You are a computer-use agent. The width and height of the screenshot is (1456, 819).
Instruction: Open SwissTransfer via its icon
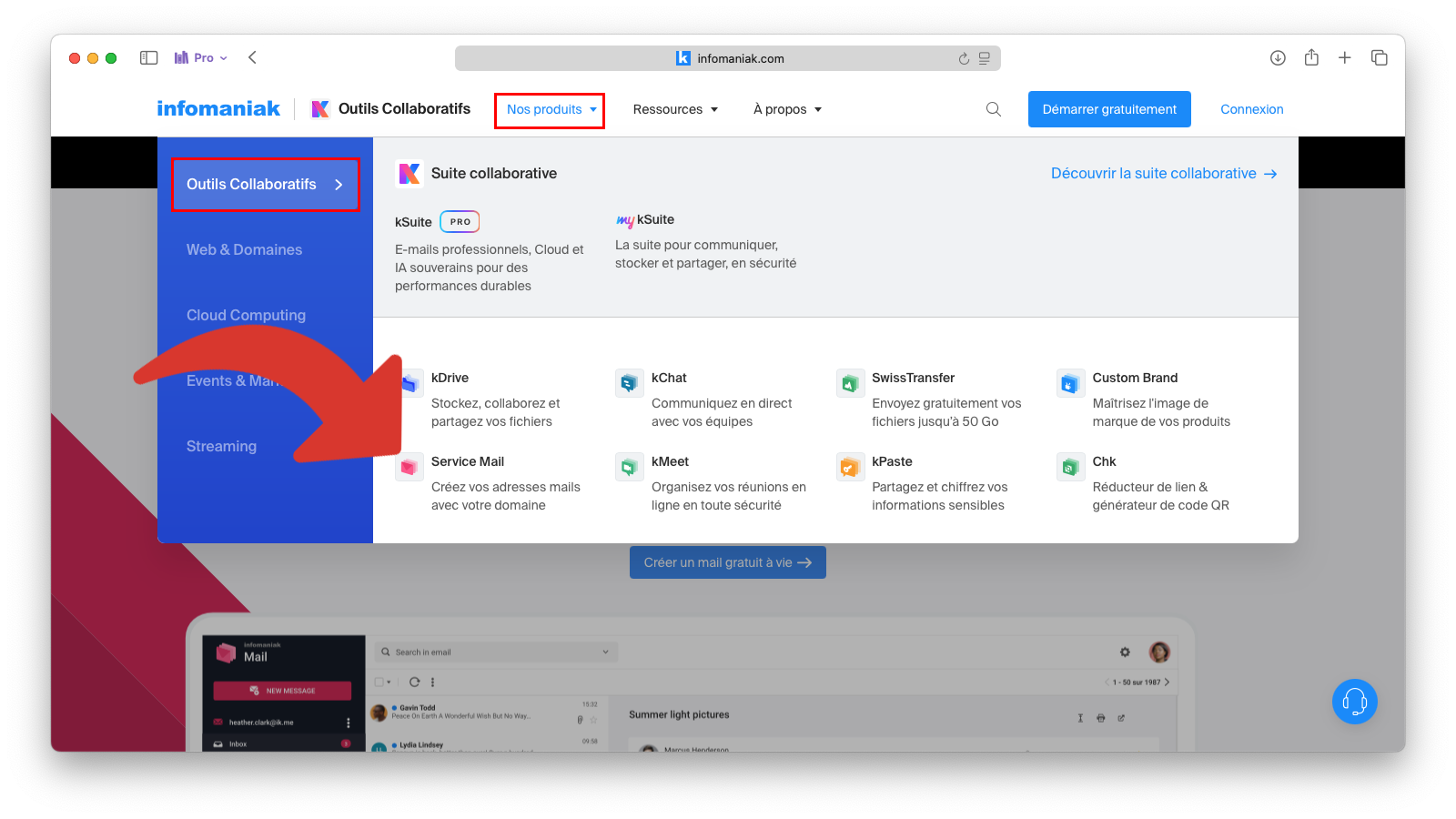coord(849,383)
